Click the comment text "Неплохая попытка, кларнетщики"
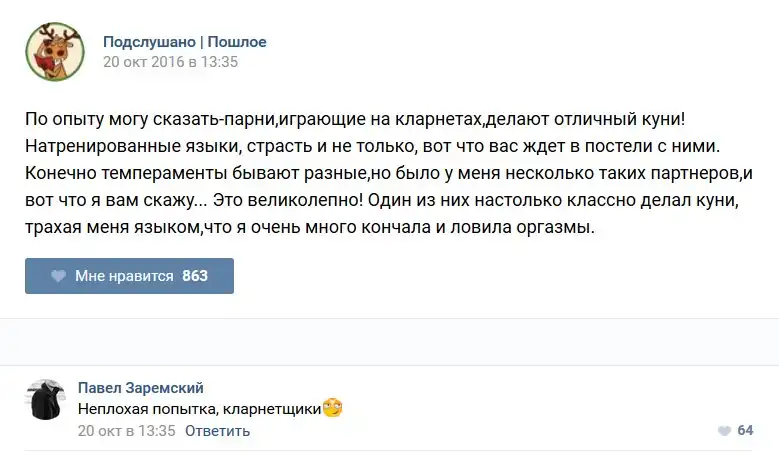Viewport: 779px width, 455px height. click(198, 408)
